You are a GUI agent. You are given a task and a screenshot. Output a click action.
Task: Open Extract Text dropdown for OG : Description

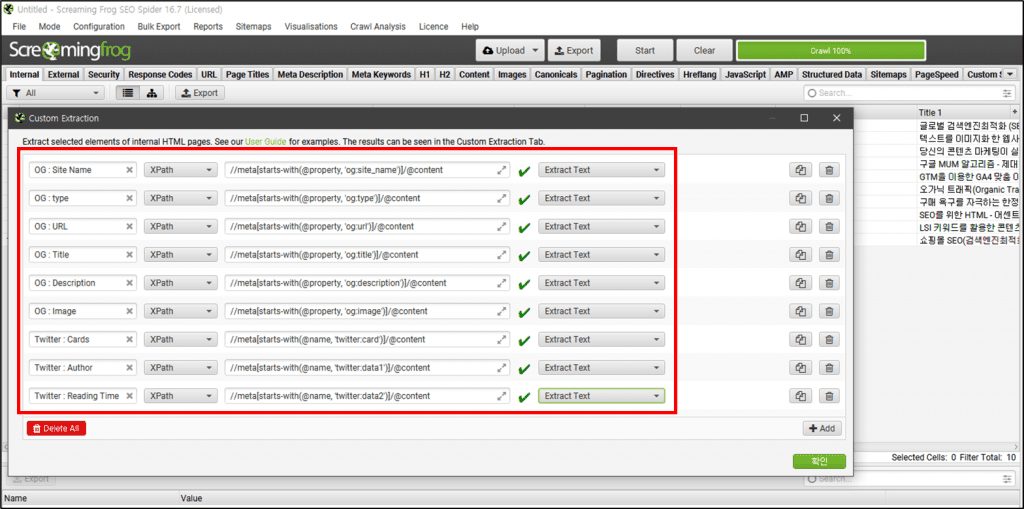tap(601, 283)
